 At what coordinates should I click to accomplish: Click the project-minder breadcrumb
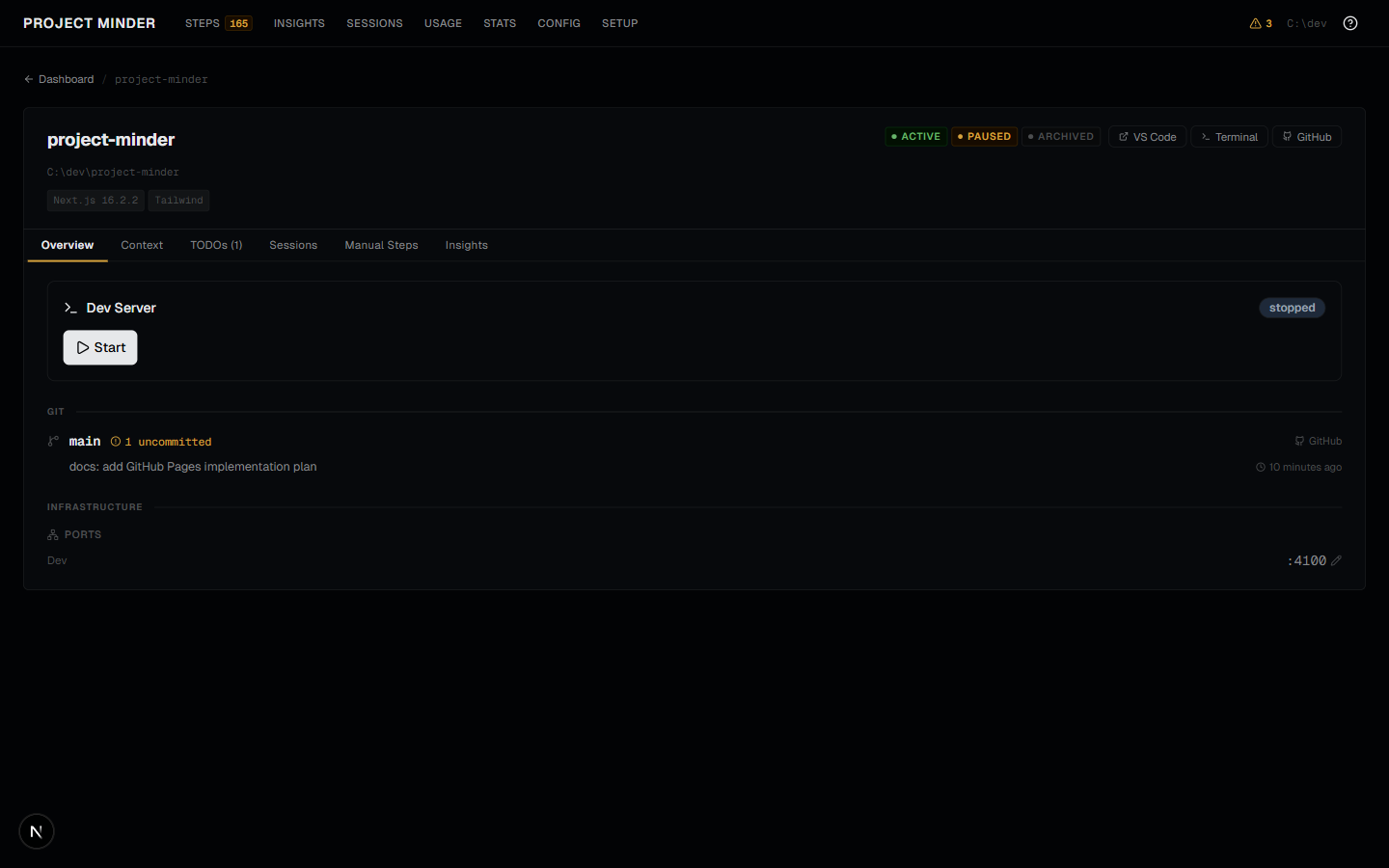[160, 79]
